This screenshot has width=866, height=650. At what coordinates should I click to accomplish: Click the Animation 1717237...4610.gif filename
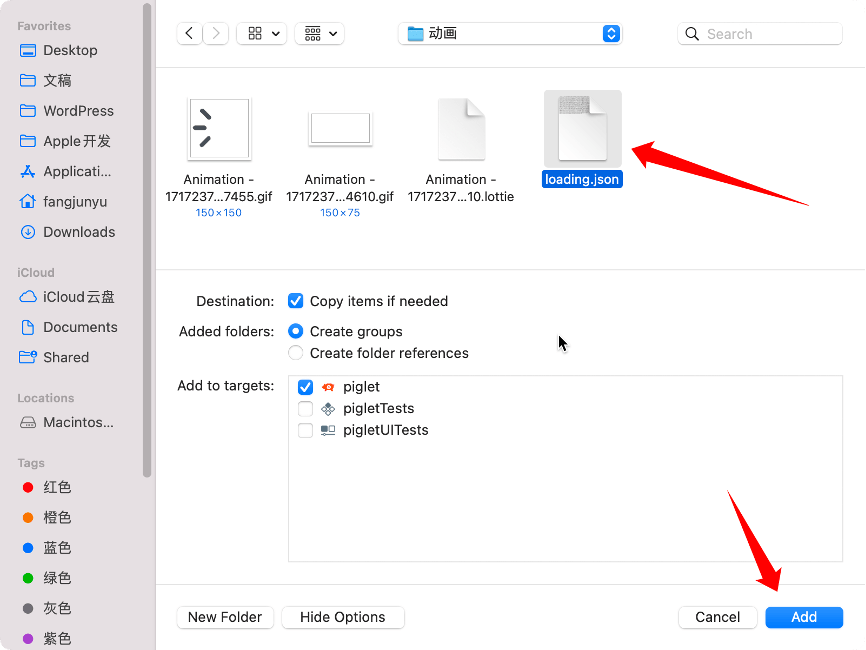coord(340,188)
